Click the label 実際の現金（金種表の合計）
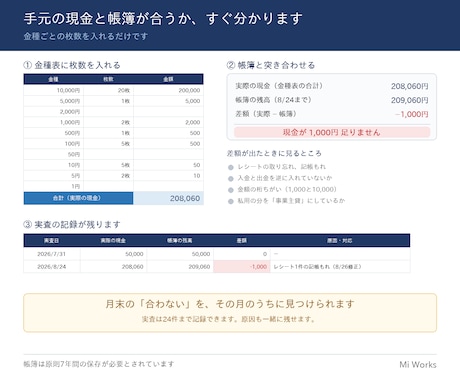 point(279,86)
